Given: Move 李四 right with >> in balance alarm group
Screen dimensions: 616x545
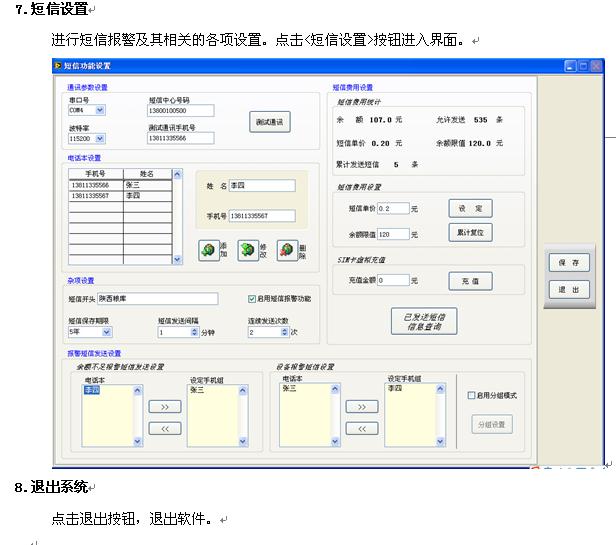Looking at the screenshot, I should (164, 407).
